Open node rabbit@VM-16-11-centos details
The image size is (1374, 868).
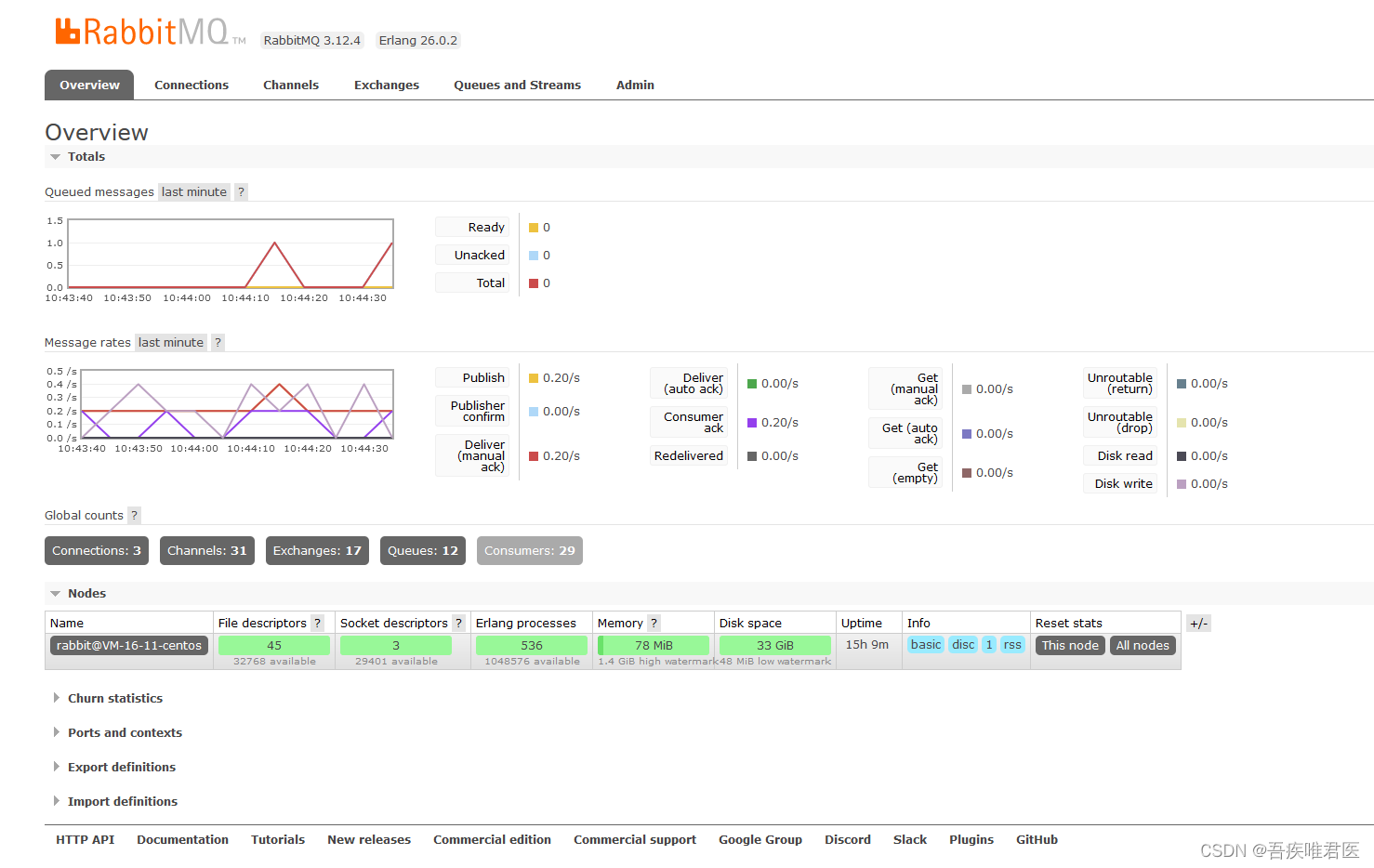coord(128,646)
